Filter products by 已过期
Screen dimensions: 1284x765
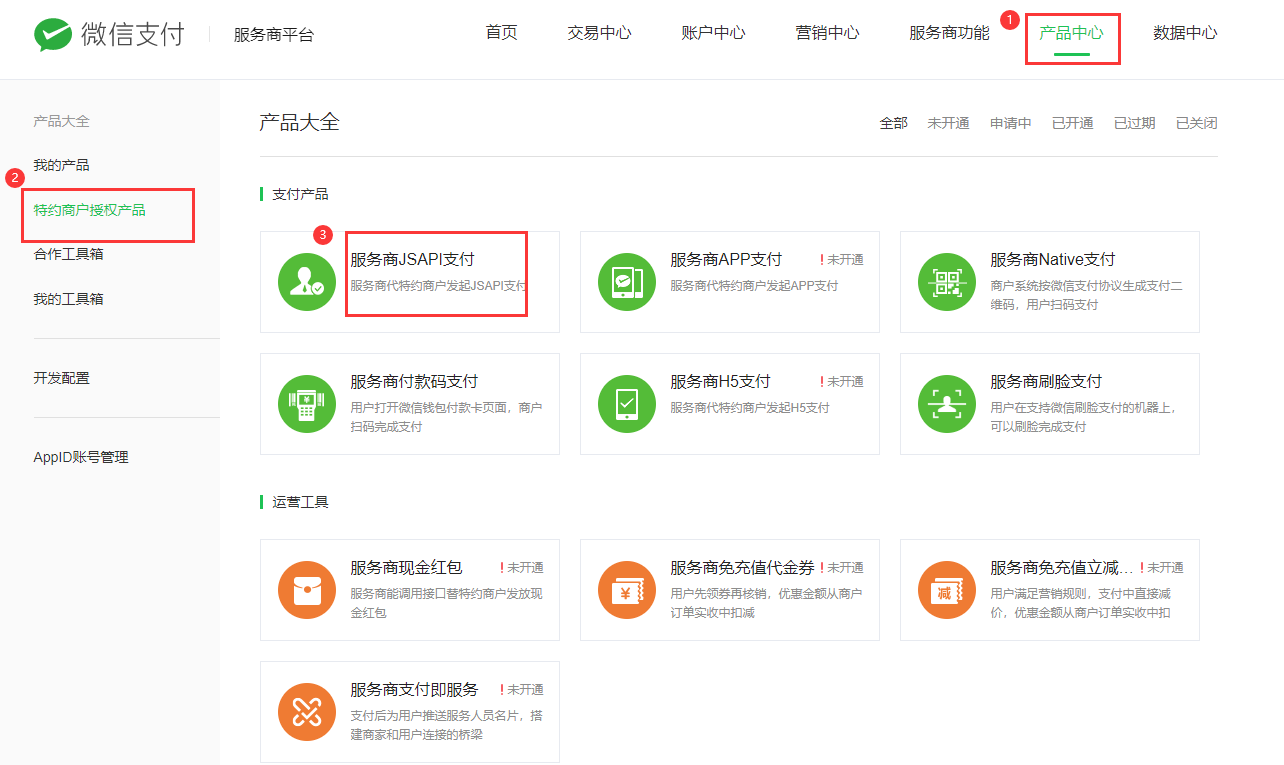[1134, 123]
